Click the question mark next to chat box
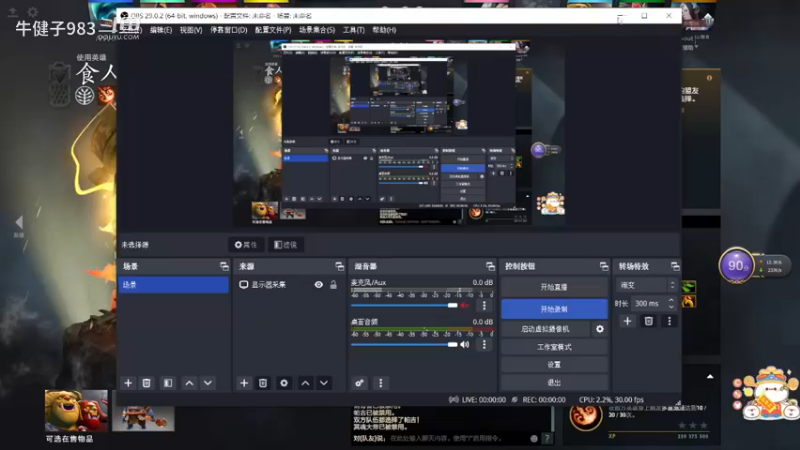The image size is (800, 450). (547, 438)
